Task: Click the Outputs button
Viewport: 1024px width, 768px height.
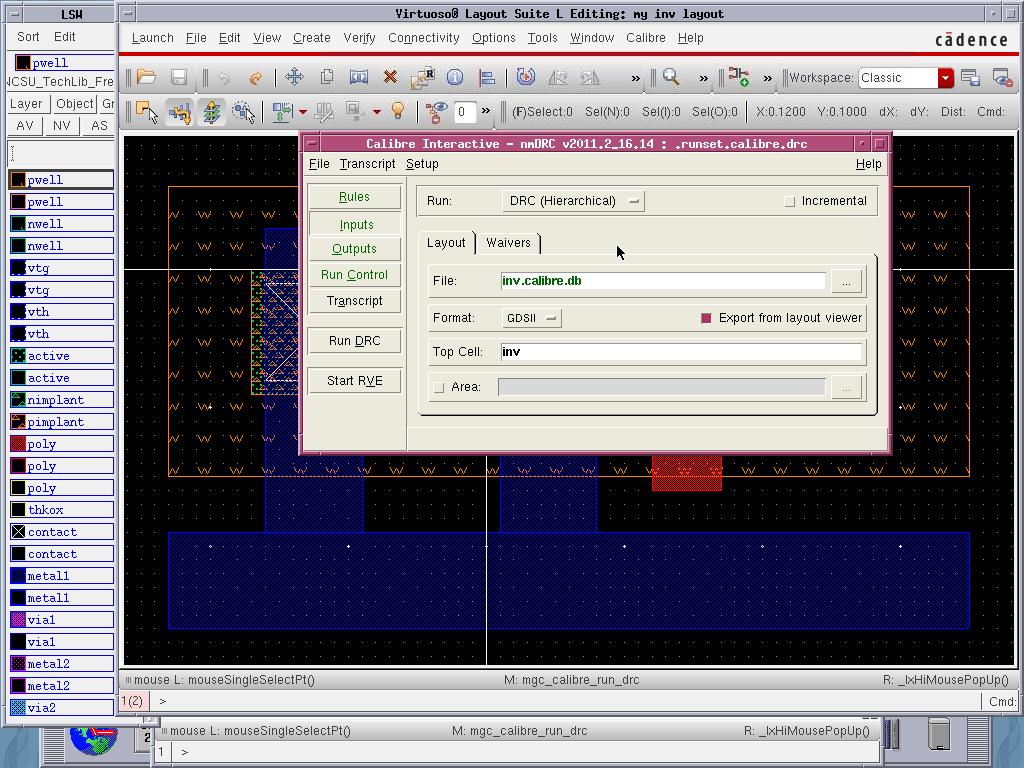Action: (x=355, y=249)
